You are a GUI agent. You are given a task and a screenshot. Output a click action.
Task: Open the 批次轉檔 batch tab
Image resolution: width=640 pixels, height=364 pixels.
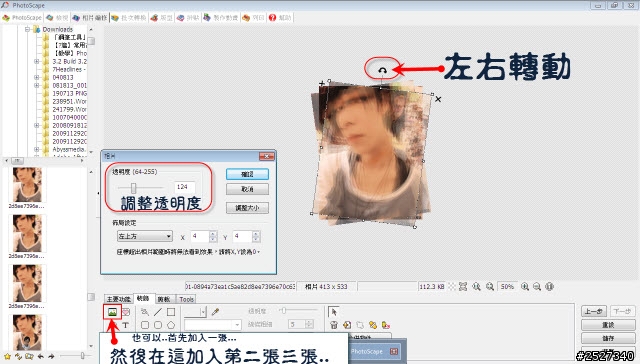point(129,18)
